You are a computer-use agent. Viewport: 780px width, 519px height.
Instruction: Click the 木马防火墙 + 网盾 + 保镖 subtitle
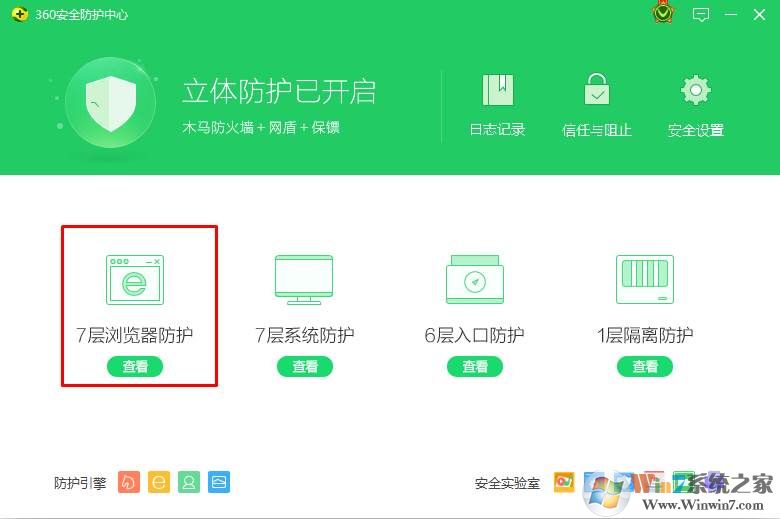(x=261, y=128)
